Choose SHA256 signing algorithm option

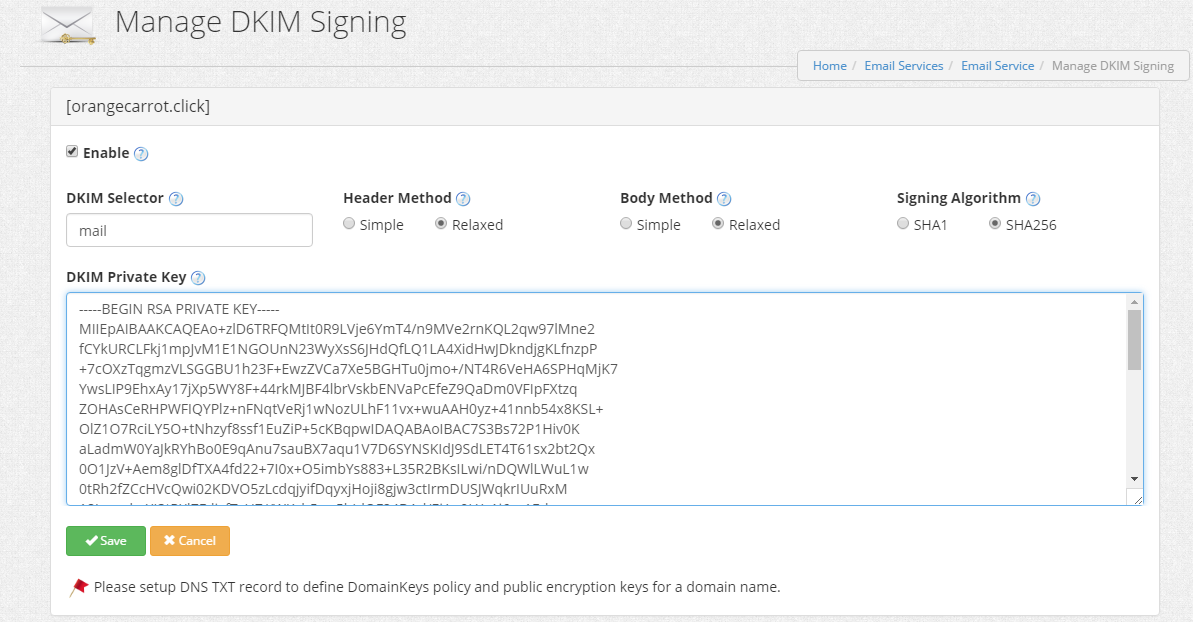click(x=994, y=224)
